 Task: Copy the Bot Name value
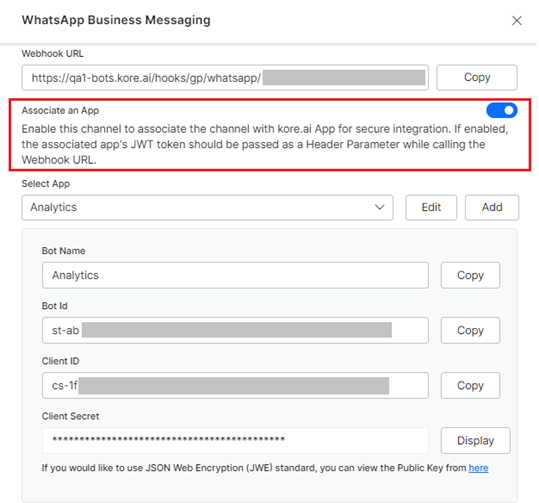click(x=470, y=275)
